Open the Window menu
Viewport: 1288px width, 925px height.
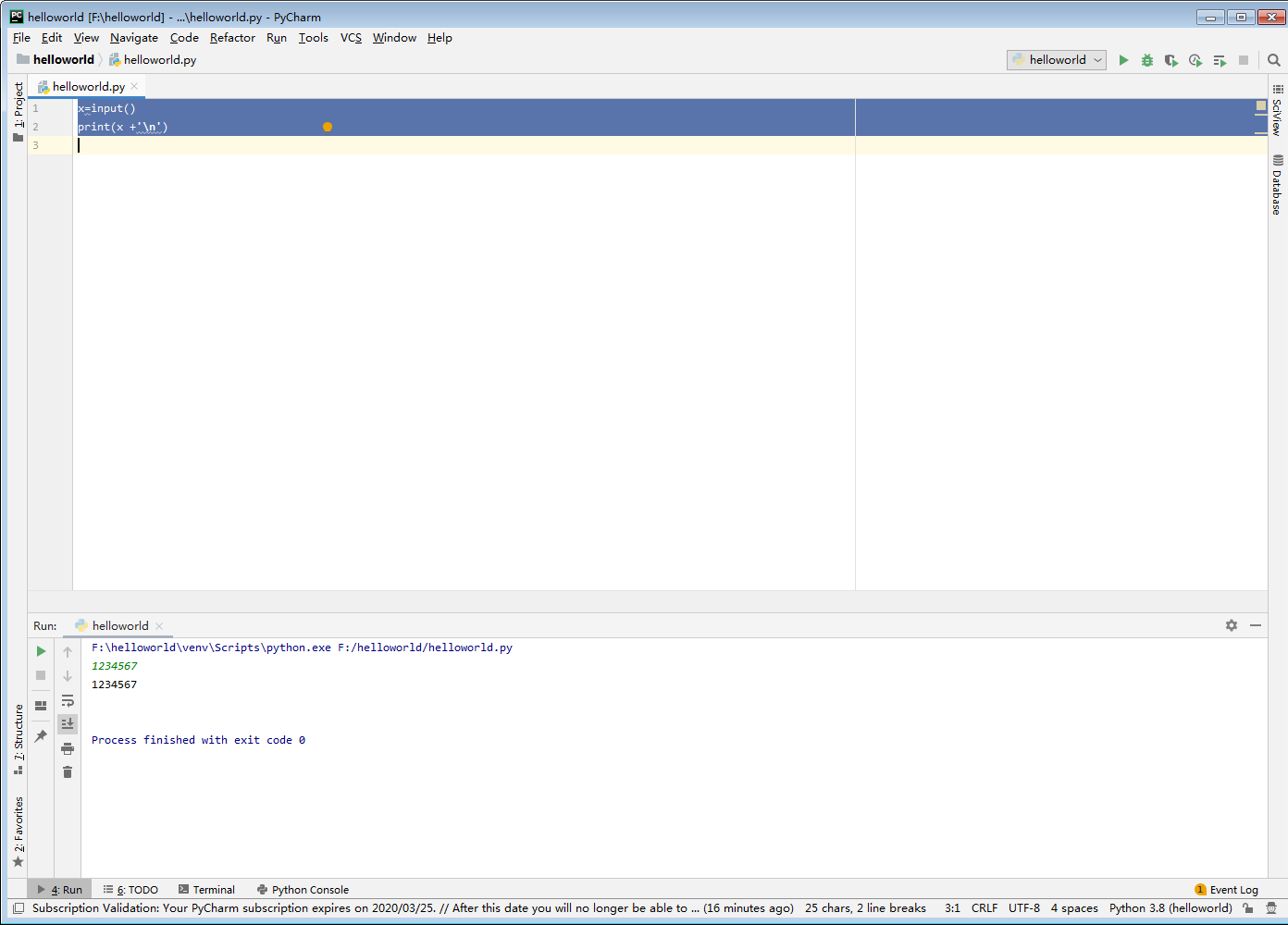(394, 38)
